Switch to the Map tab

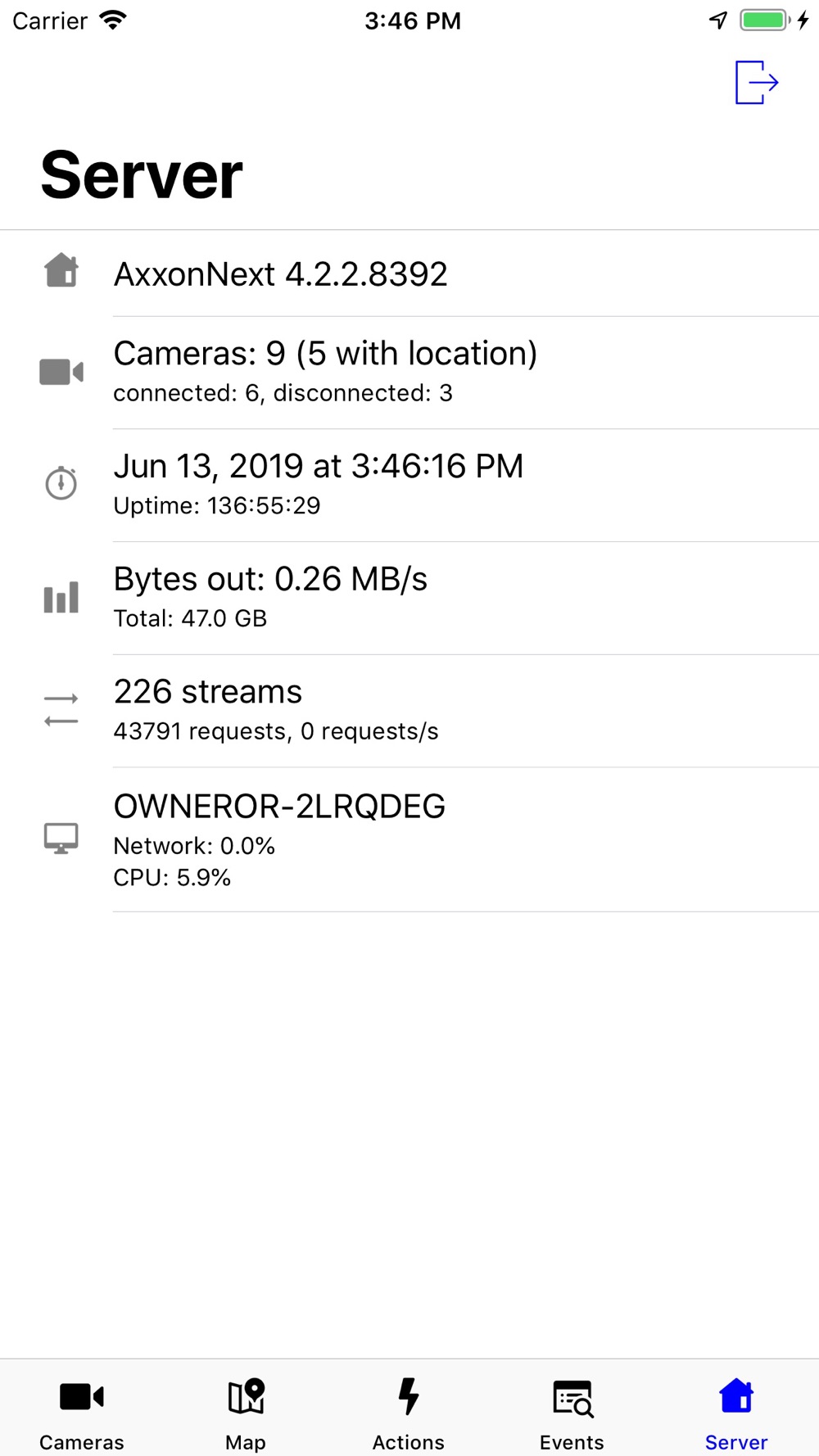[x=246, y=1410]
